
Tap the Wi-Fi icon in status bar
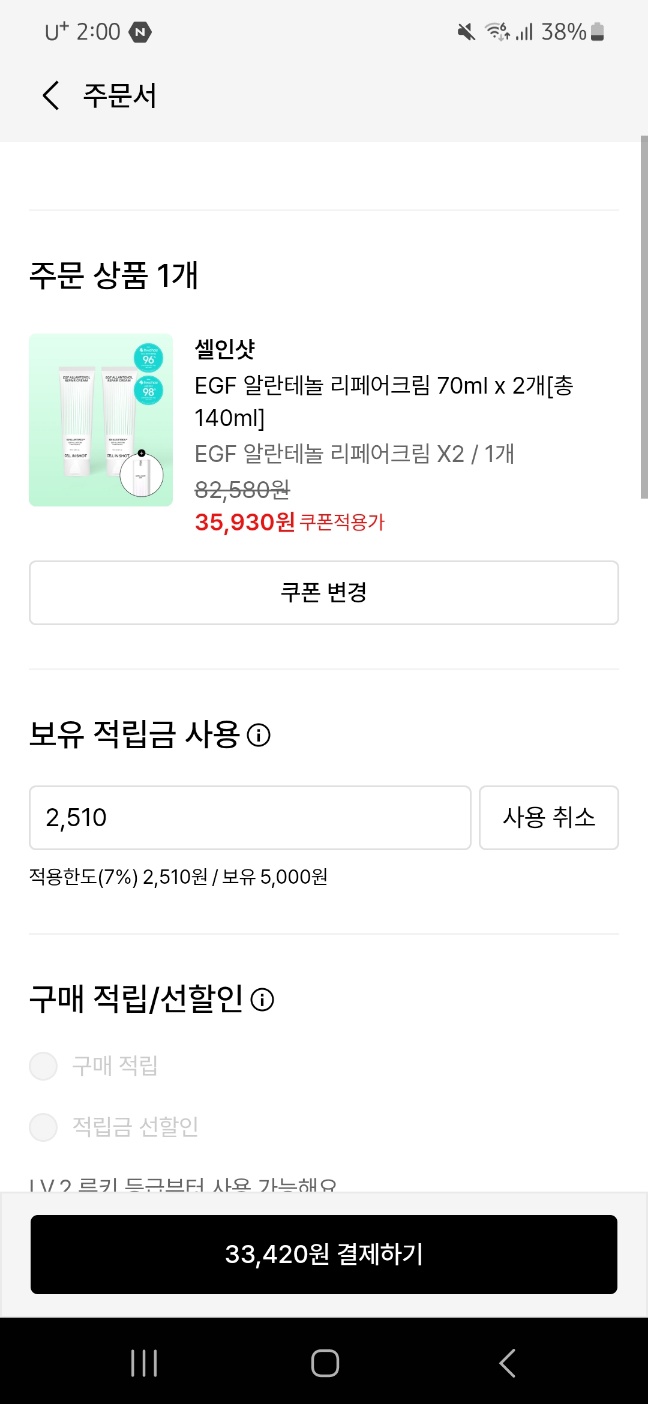tap(496, 32)
